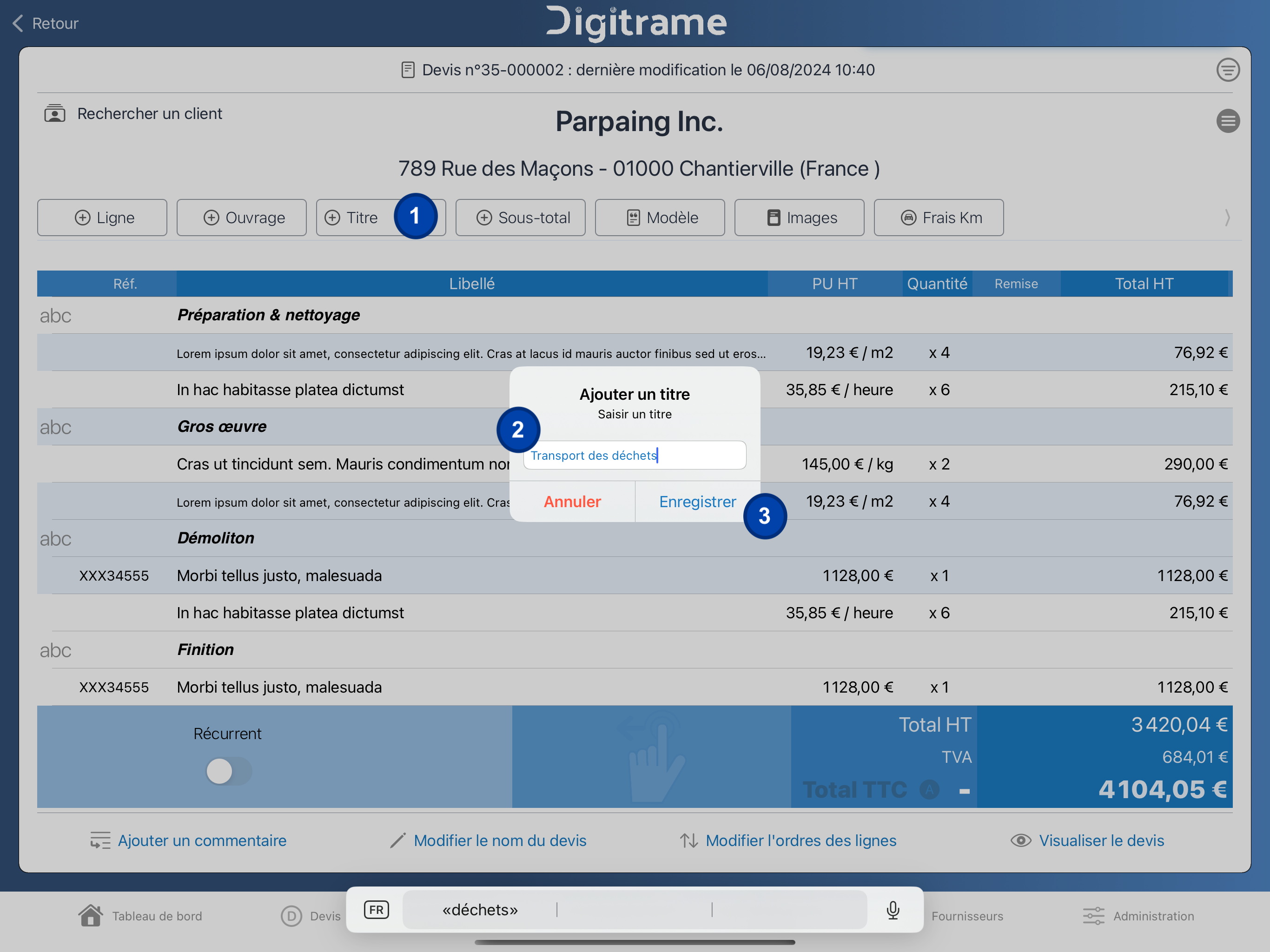Open the document icon beside Devis n°35-000002

tap(408, 70)
